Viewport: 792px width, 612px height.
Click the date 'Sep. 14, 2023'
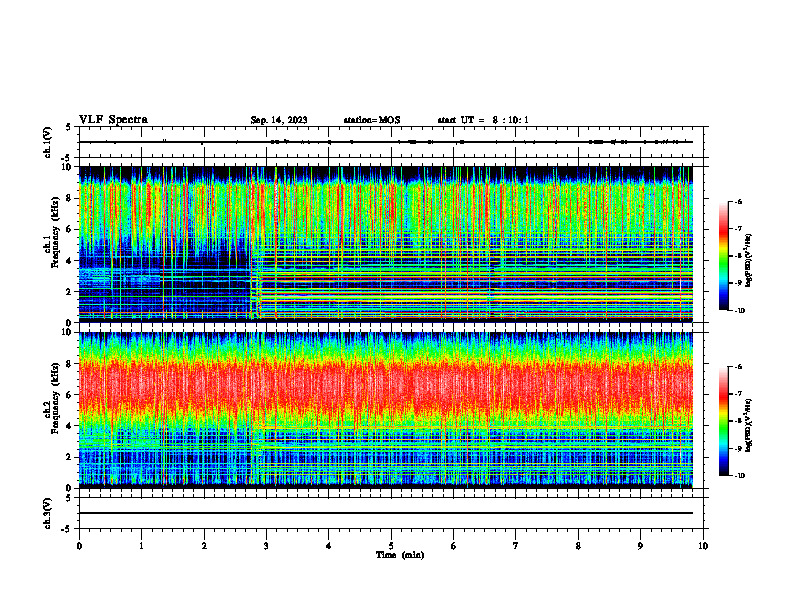tap(279, 120)
